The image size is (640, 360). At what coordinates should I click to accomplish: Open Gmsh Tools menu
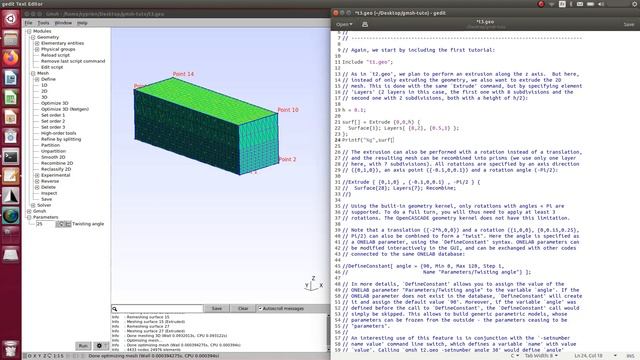click(43, 23)
